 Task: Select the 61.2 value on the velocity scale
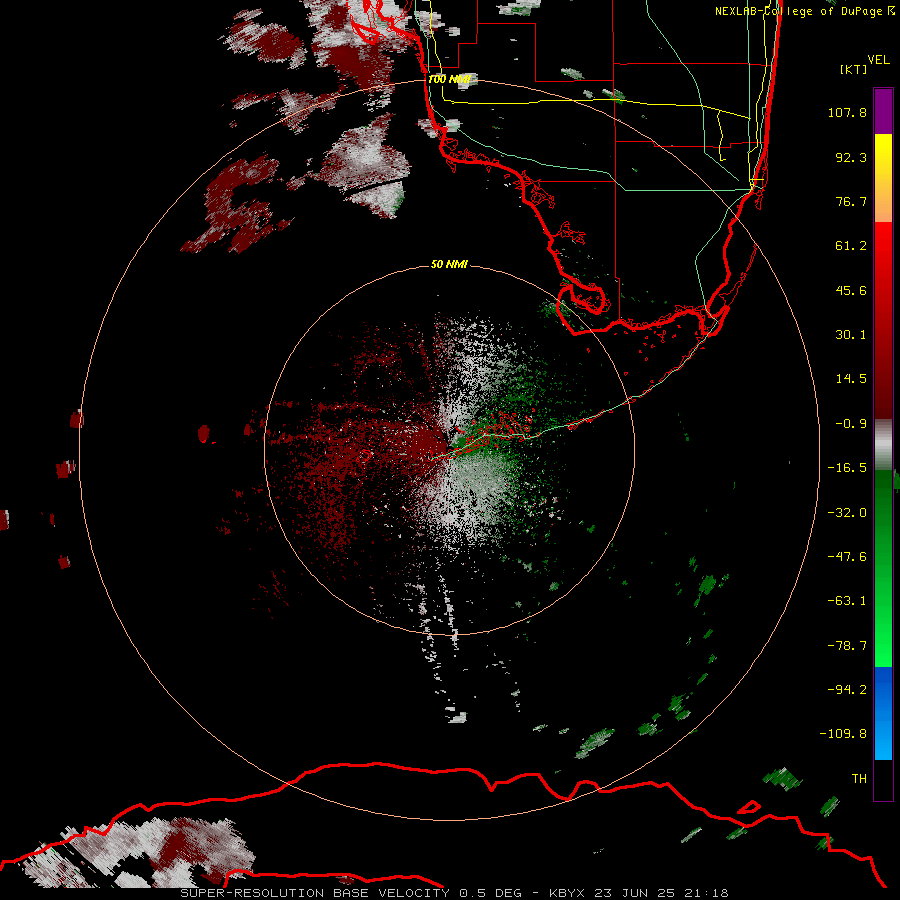[x=851, y=246]
